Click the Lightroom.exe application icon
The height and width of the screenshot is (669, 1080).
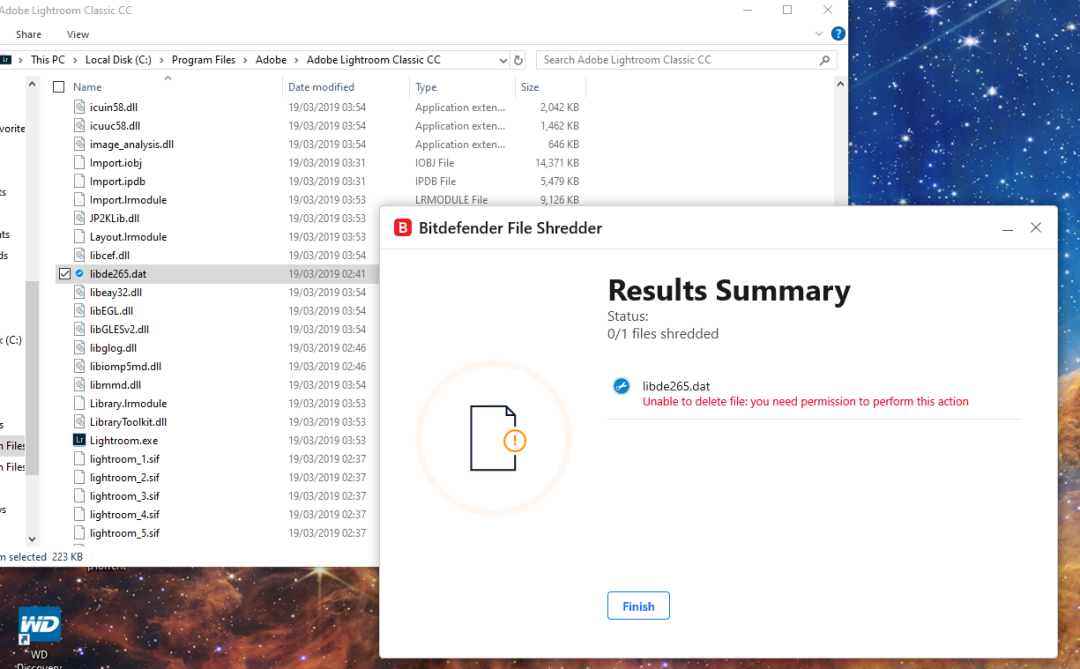click(x=79, y=440)
